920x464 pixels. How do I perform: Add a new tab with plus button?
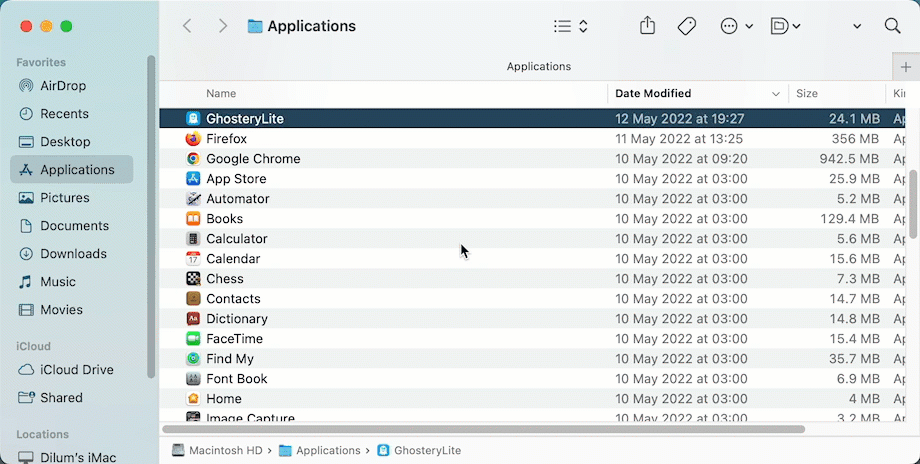905,67
